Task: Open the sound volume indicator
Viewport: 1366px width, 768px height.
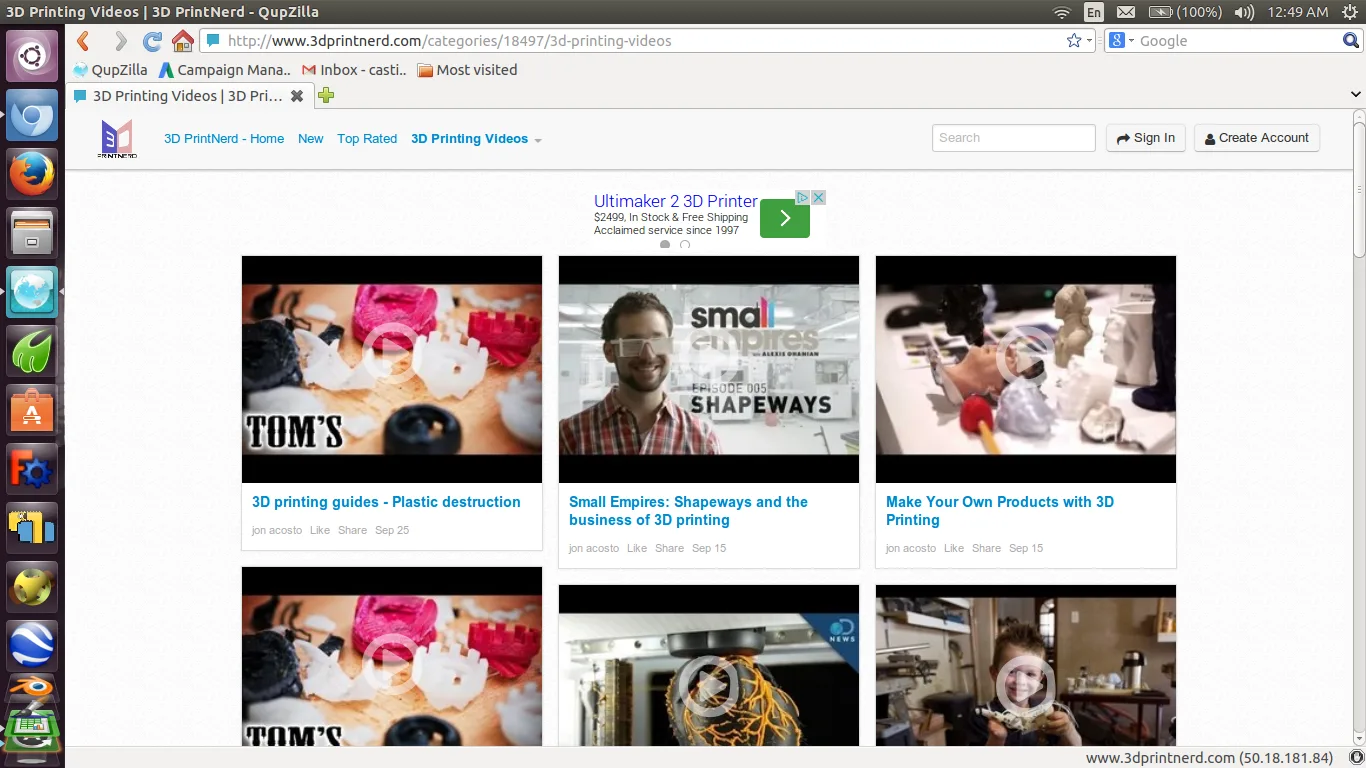Action: [1244, 12]
